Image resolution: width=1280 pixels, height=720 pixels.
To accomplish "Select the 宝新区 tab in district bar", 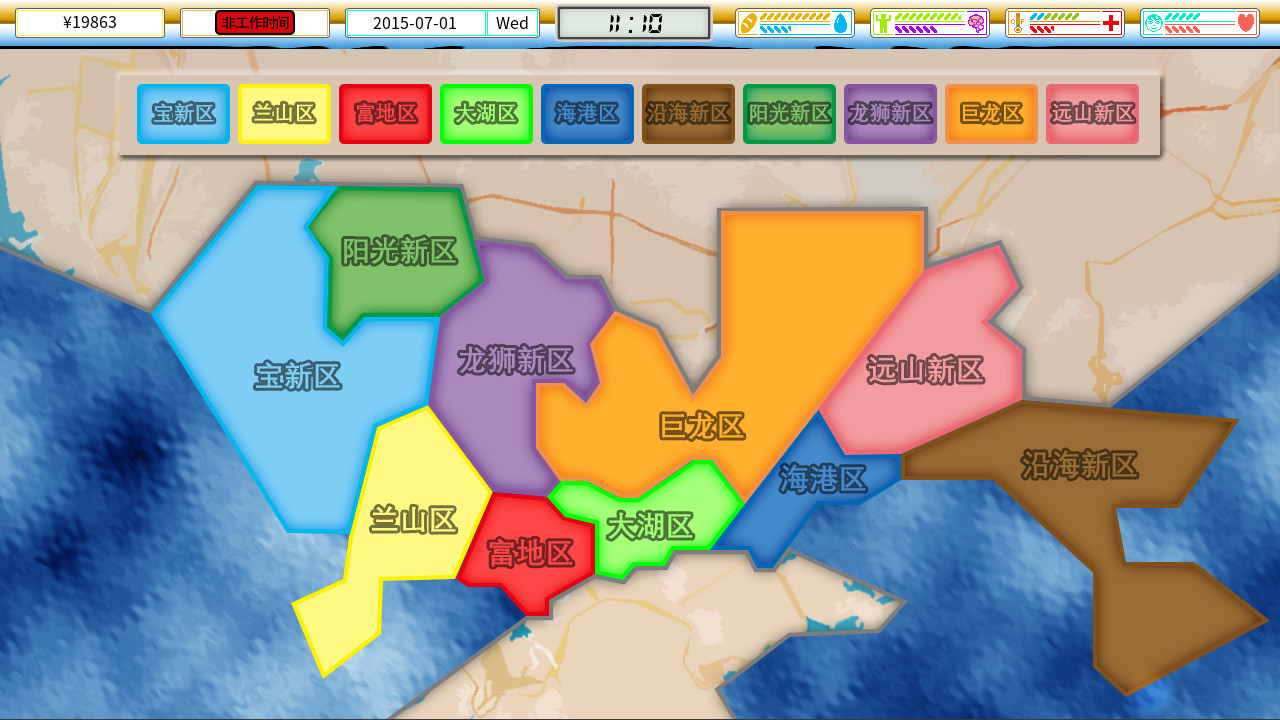I will click(x=183, y=114).
